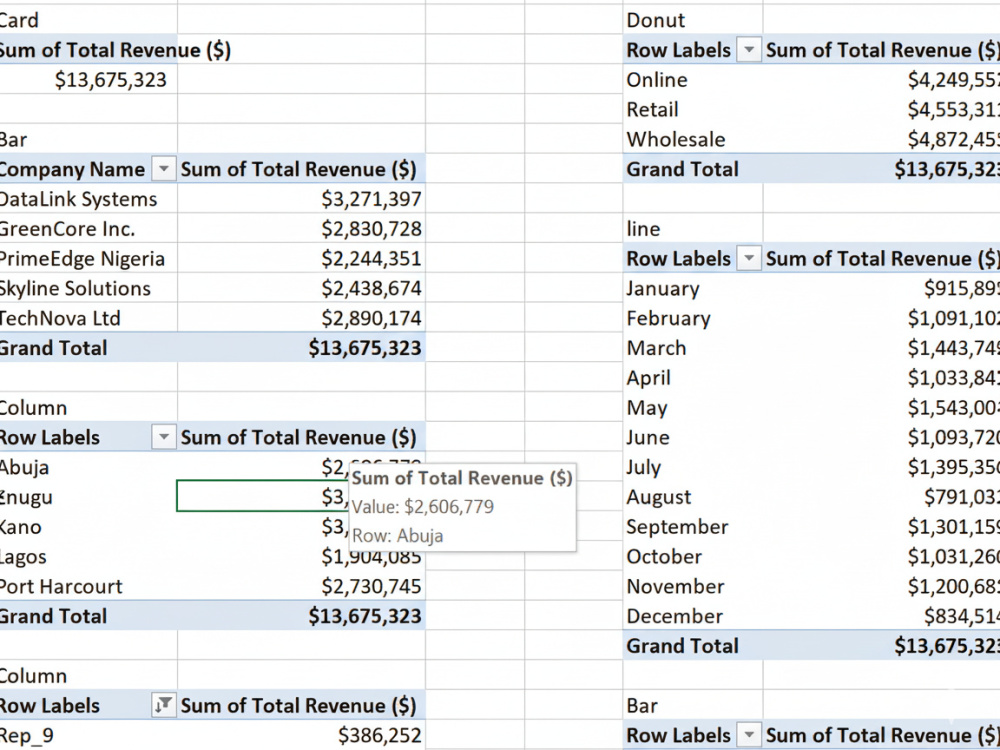Select the Lagos row label
This screenshot has height=750, width=1000.
[88, 557]
